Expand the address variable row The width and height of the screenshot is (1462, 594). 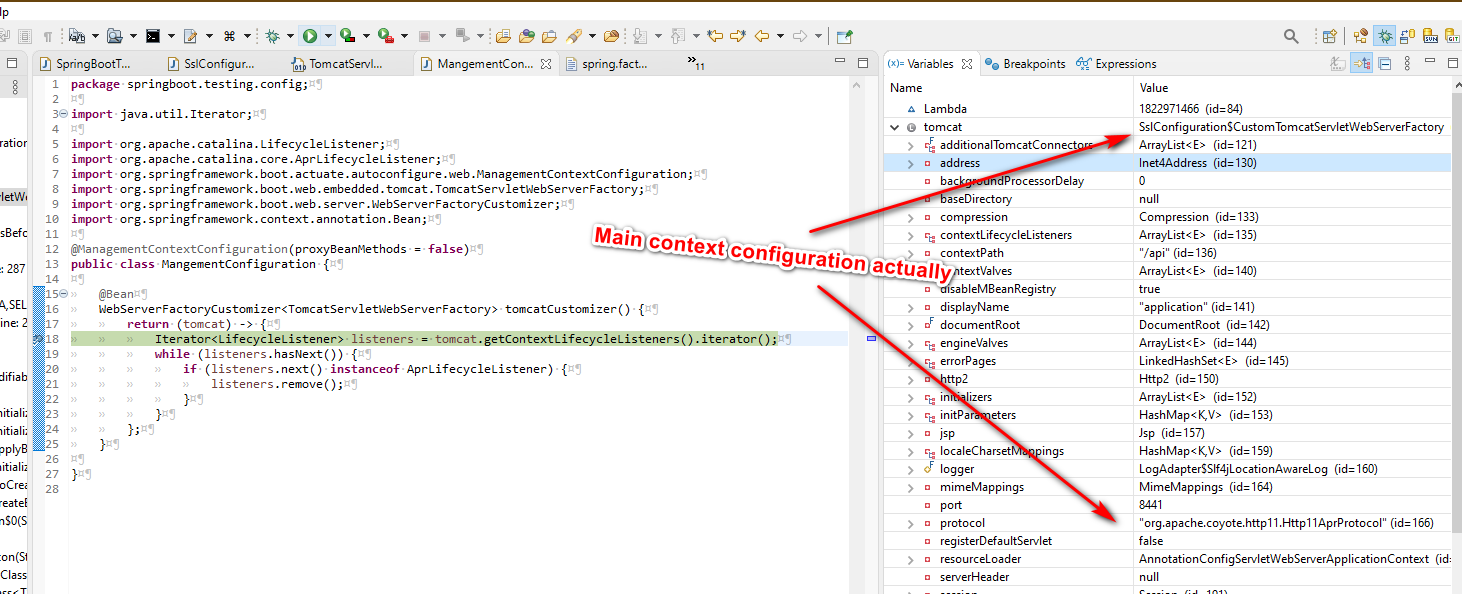tap(910, 163)
